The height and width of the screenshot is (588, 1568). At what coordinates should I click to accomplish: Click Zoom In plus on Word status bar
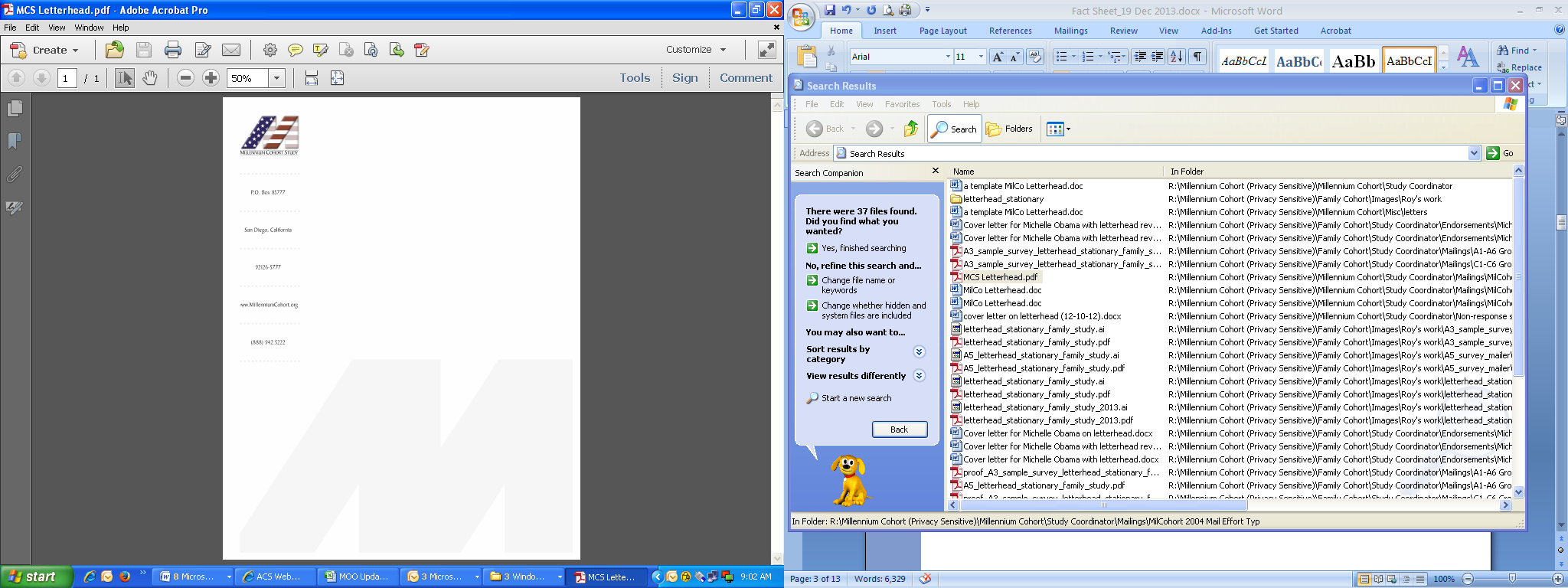(x=1557, y=579)
